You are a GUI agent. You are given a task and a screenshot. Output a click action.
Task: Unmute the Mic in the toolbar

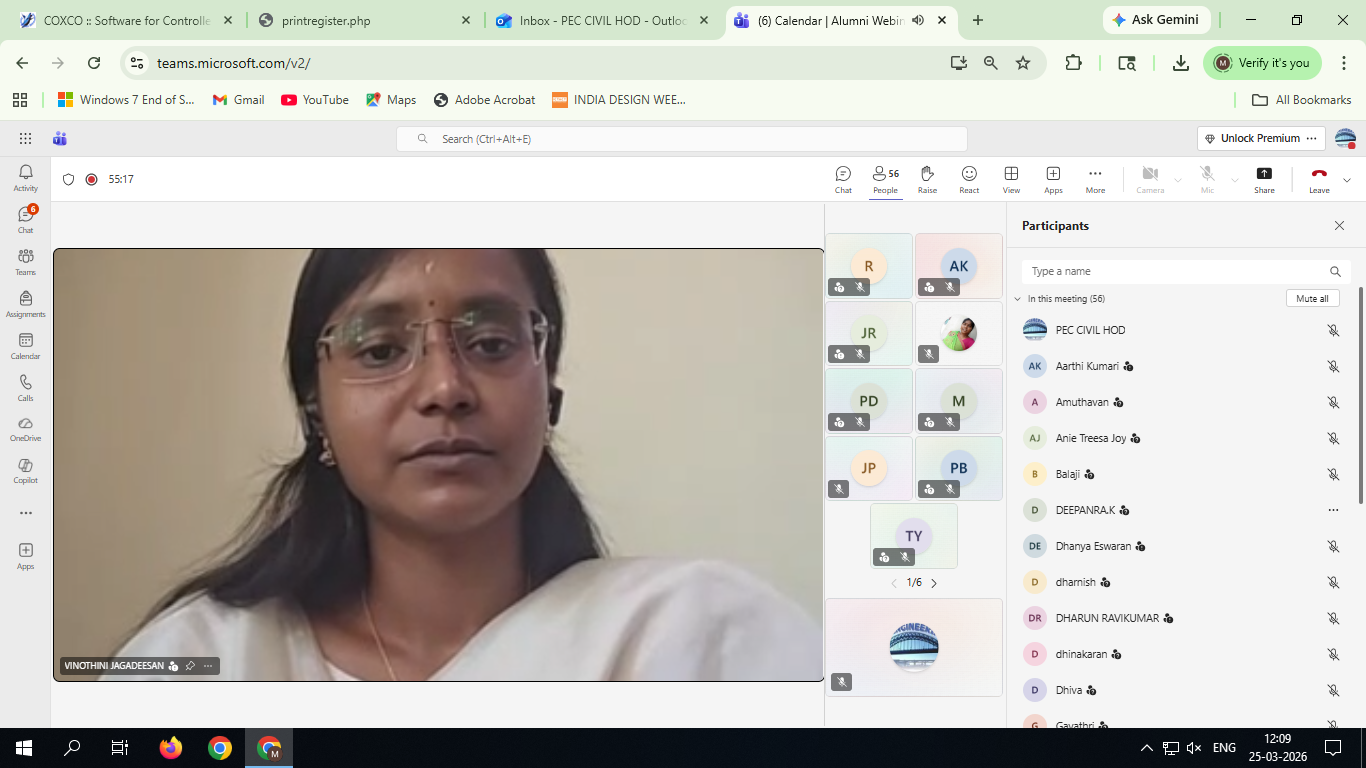click(1207, 179)
